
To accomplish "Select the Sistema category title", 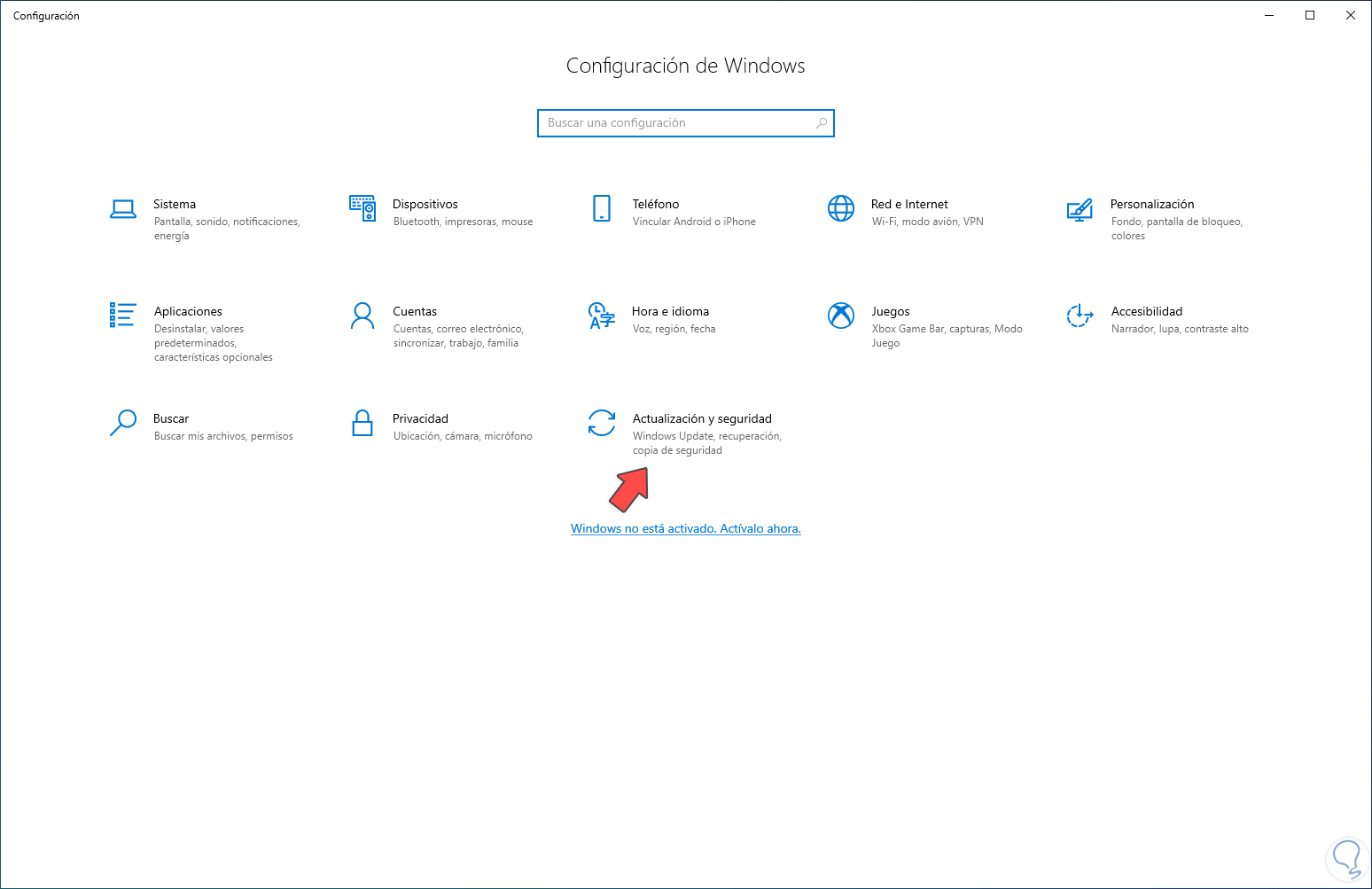I will tap(175, 204).
